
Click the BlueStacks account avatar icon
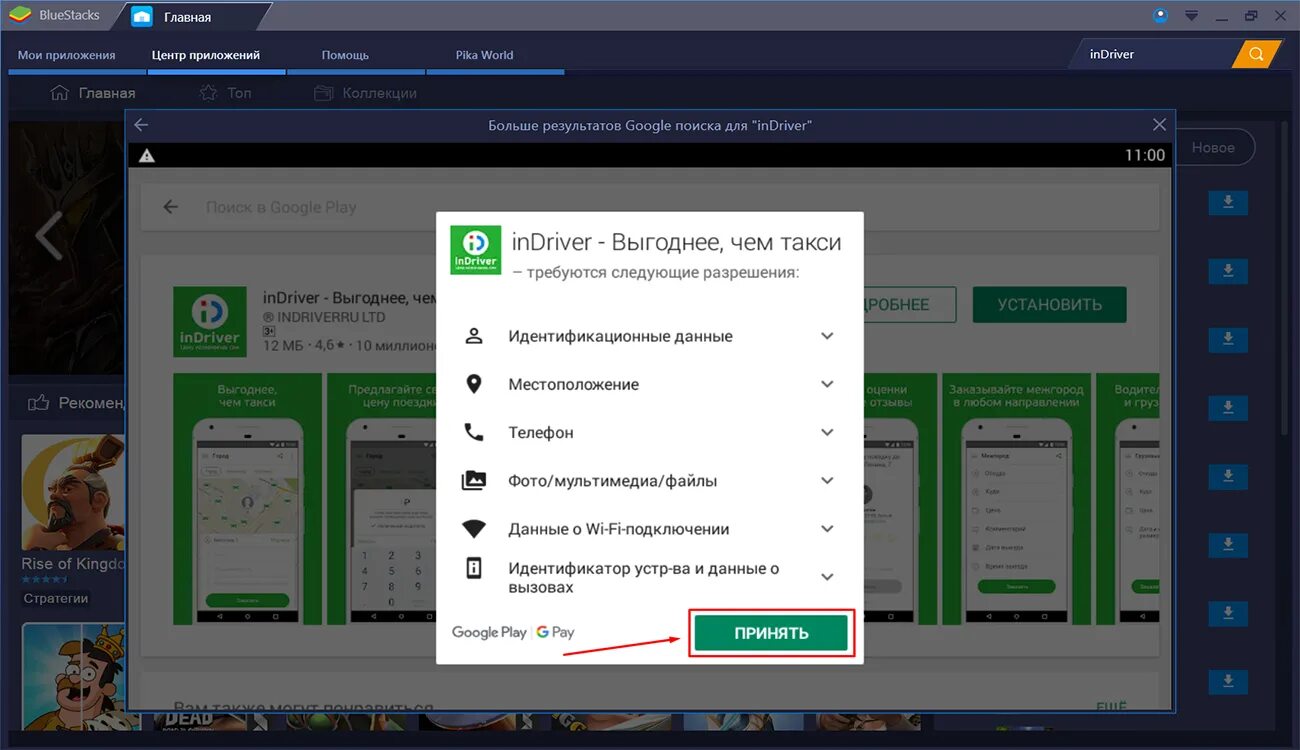1161,15
